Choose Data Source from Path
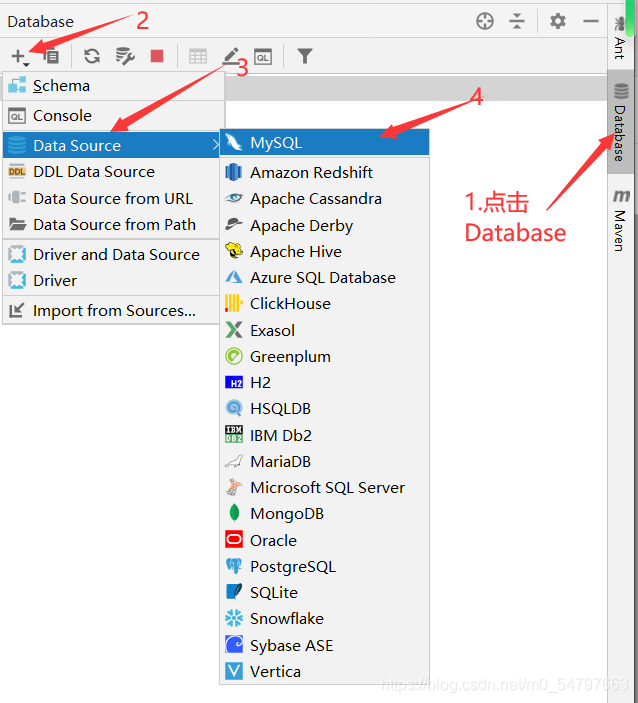Screen dimensions: 638x703 (111, 224)
